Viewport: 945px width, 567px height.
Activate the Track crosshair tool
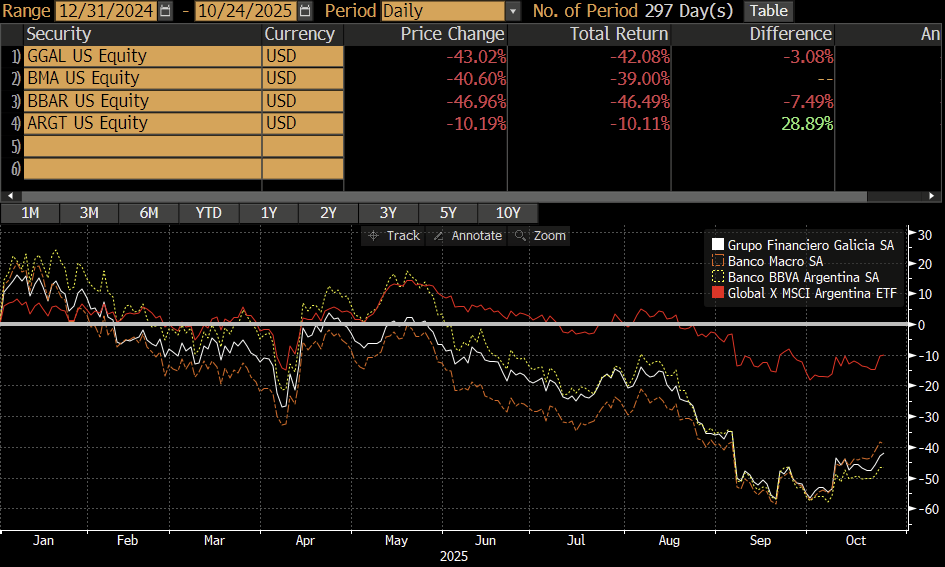(394, 236)
